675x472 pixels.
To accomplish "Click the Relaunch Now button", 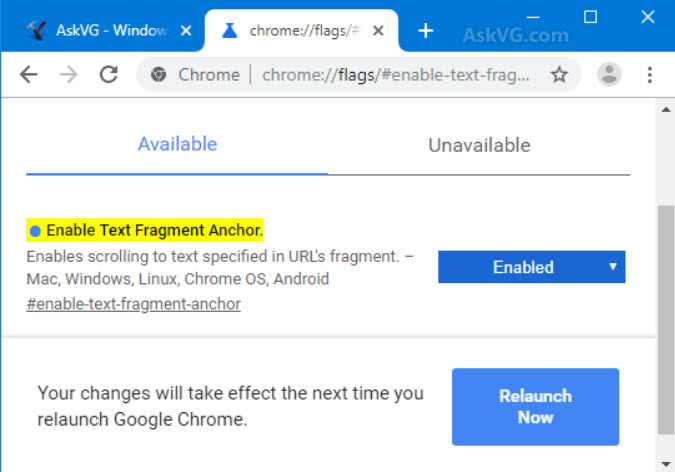I will (x=535, y=406).
